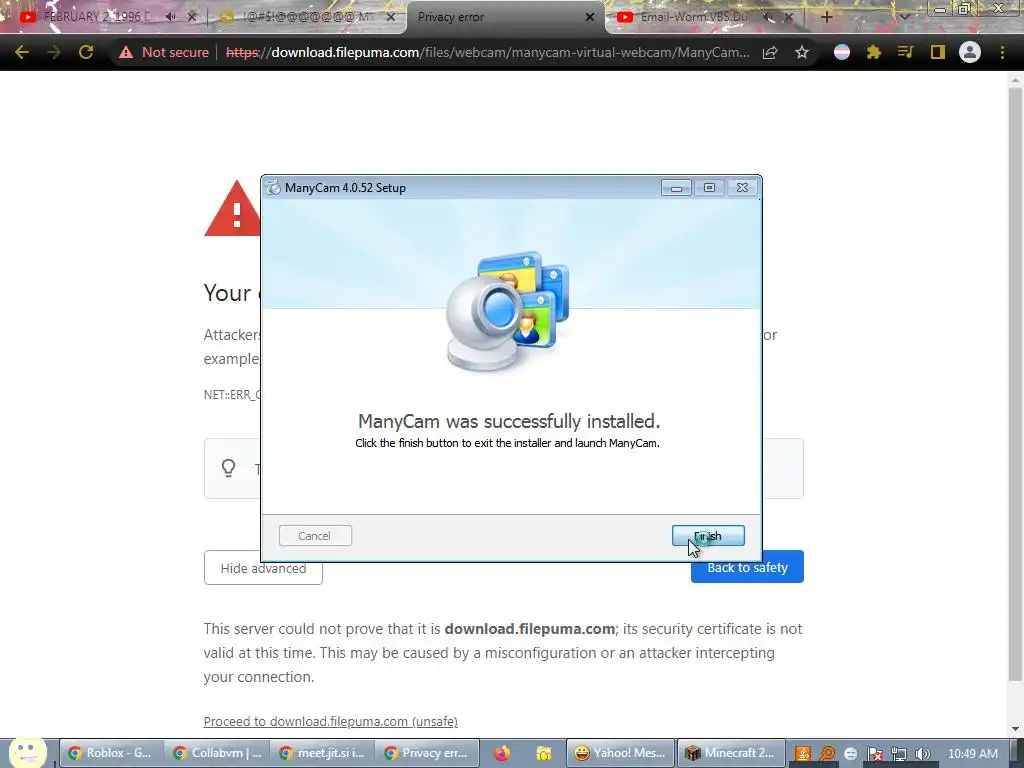Open the Start menu orb

(27, 752)
